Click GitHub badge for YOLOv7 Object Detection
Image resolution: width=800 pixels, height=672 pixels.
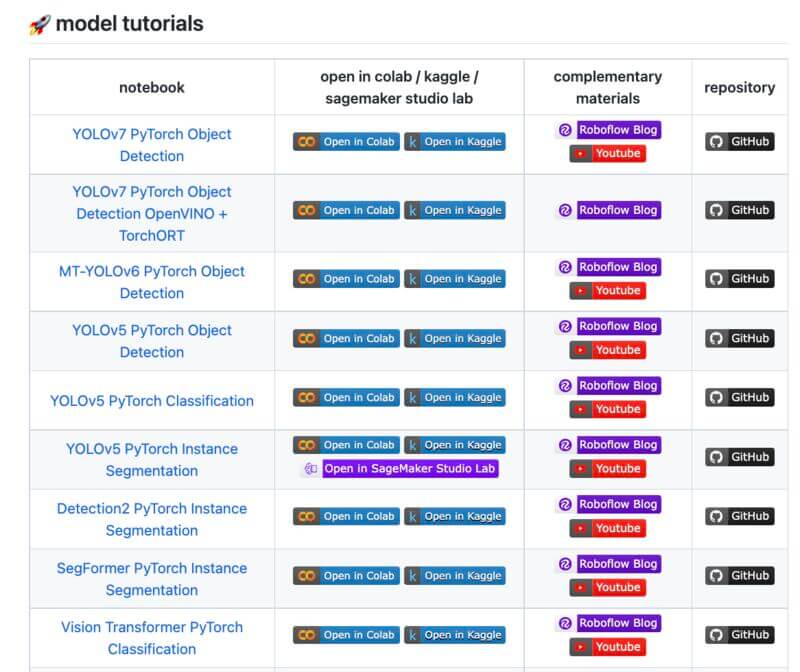(740, 141)
